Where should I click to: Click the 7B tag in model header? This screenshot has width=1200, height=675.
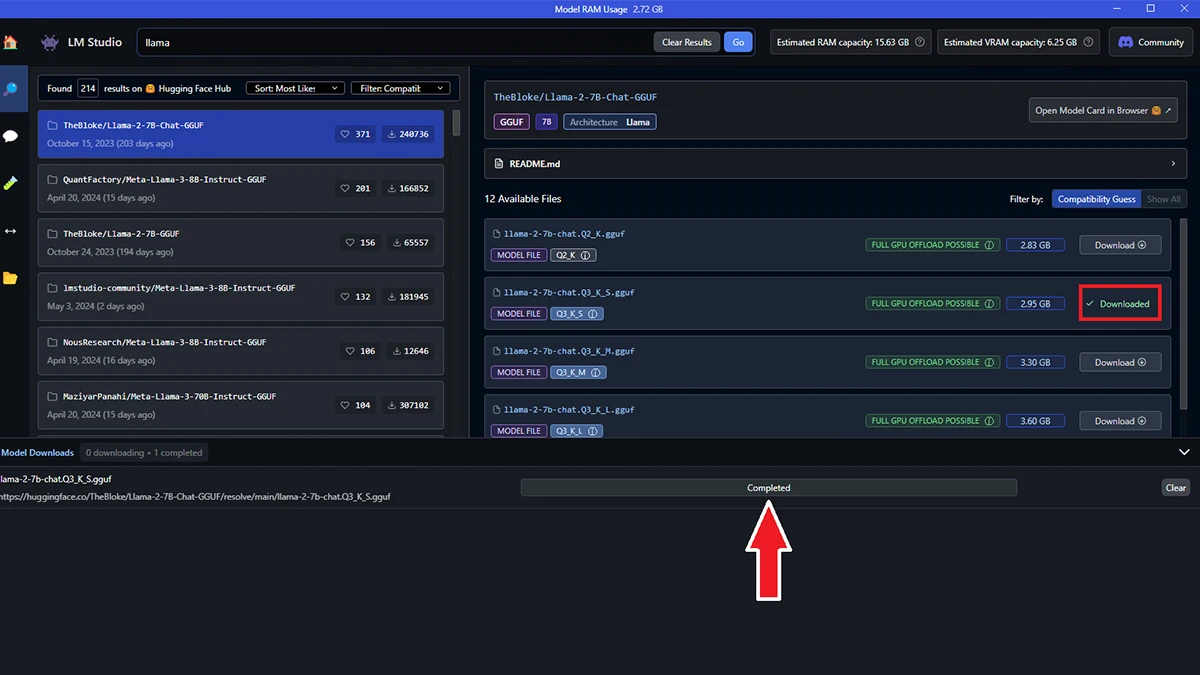click(x=546, y=122)
